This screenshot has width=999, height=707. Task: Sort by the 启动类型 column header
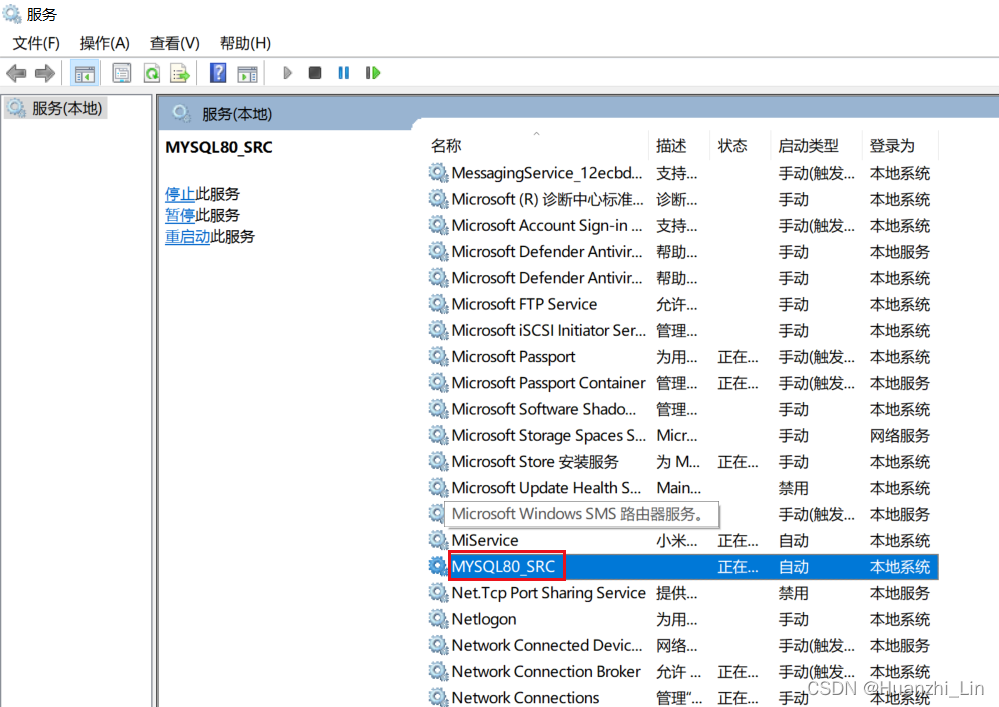click(816, 146)
